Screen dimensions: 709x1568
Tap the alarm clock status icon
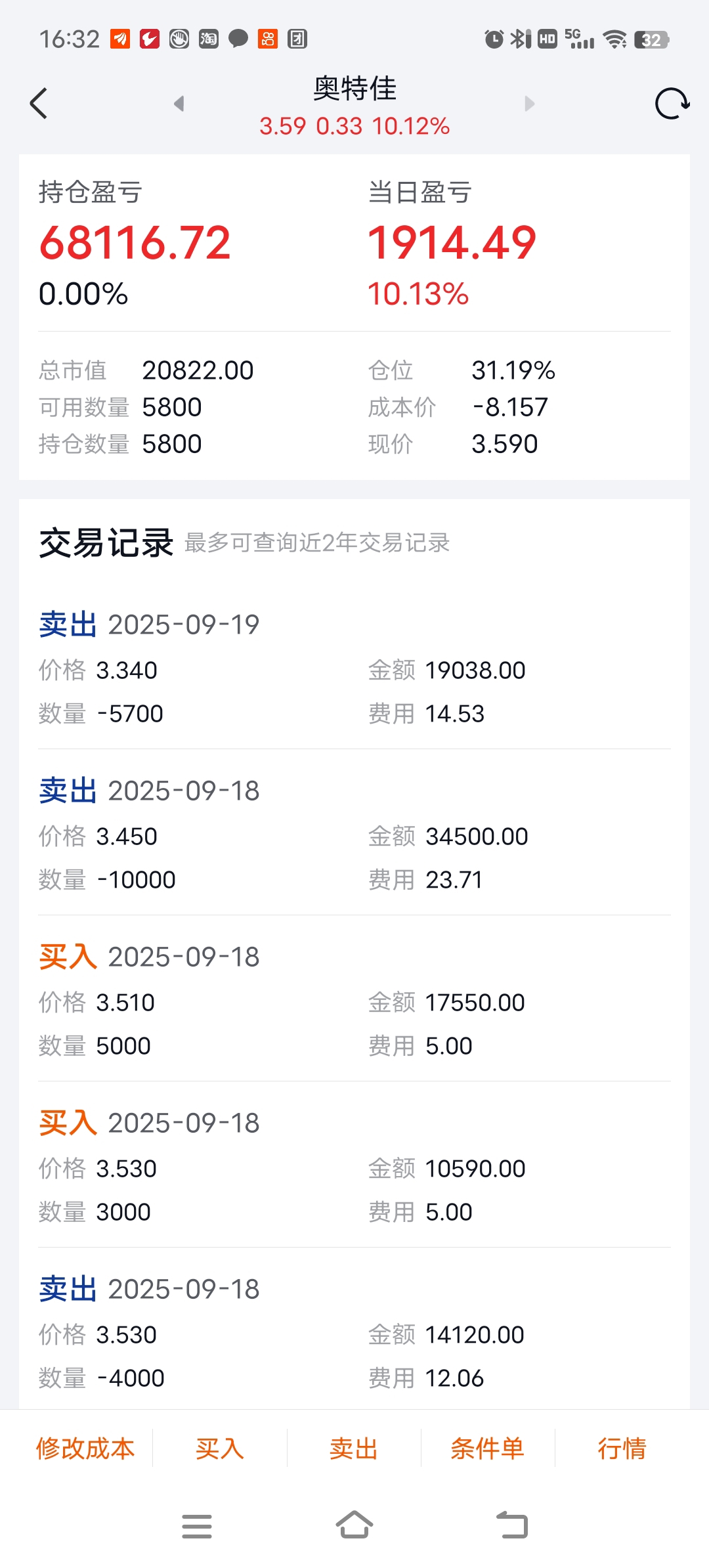(x=494, y=39)
